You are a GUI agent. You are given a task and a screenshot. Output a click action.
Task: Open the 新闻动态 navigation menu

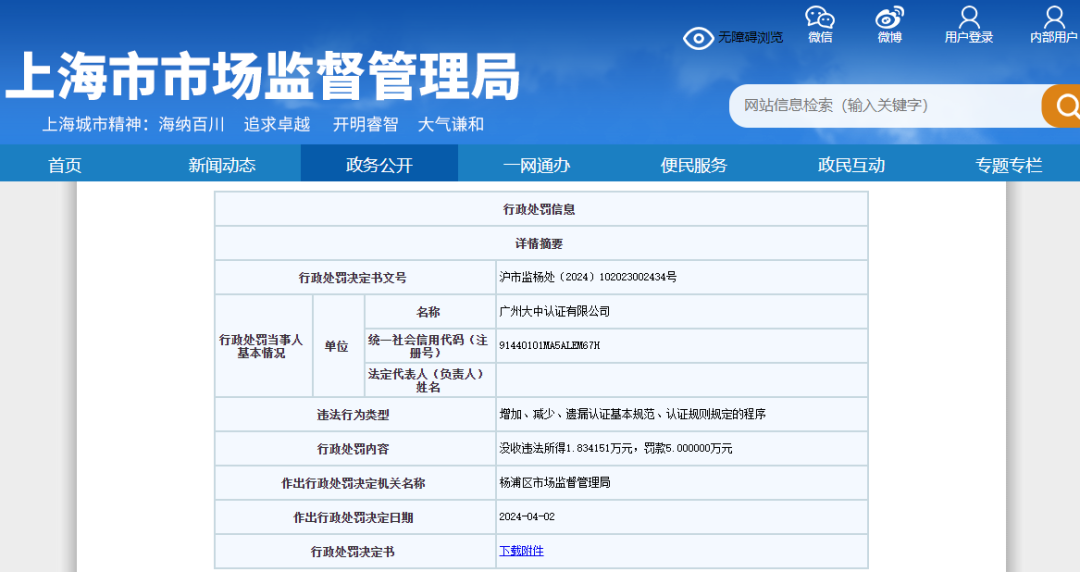point(222,165)
